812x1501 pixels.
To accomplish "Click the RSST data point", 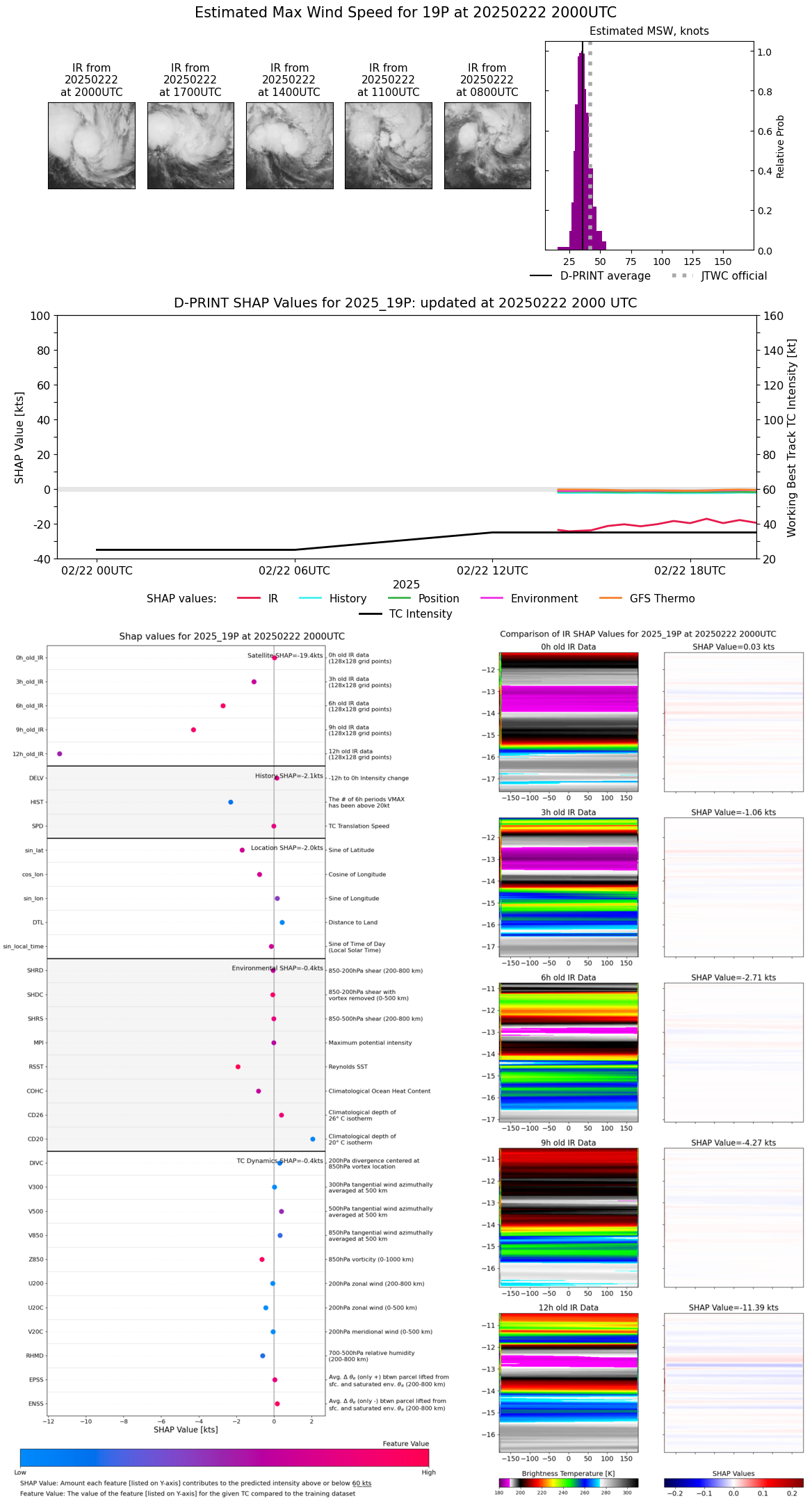I will point(238,1066).
